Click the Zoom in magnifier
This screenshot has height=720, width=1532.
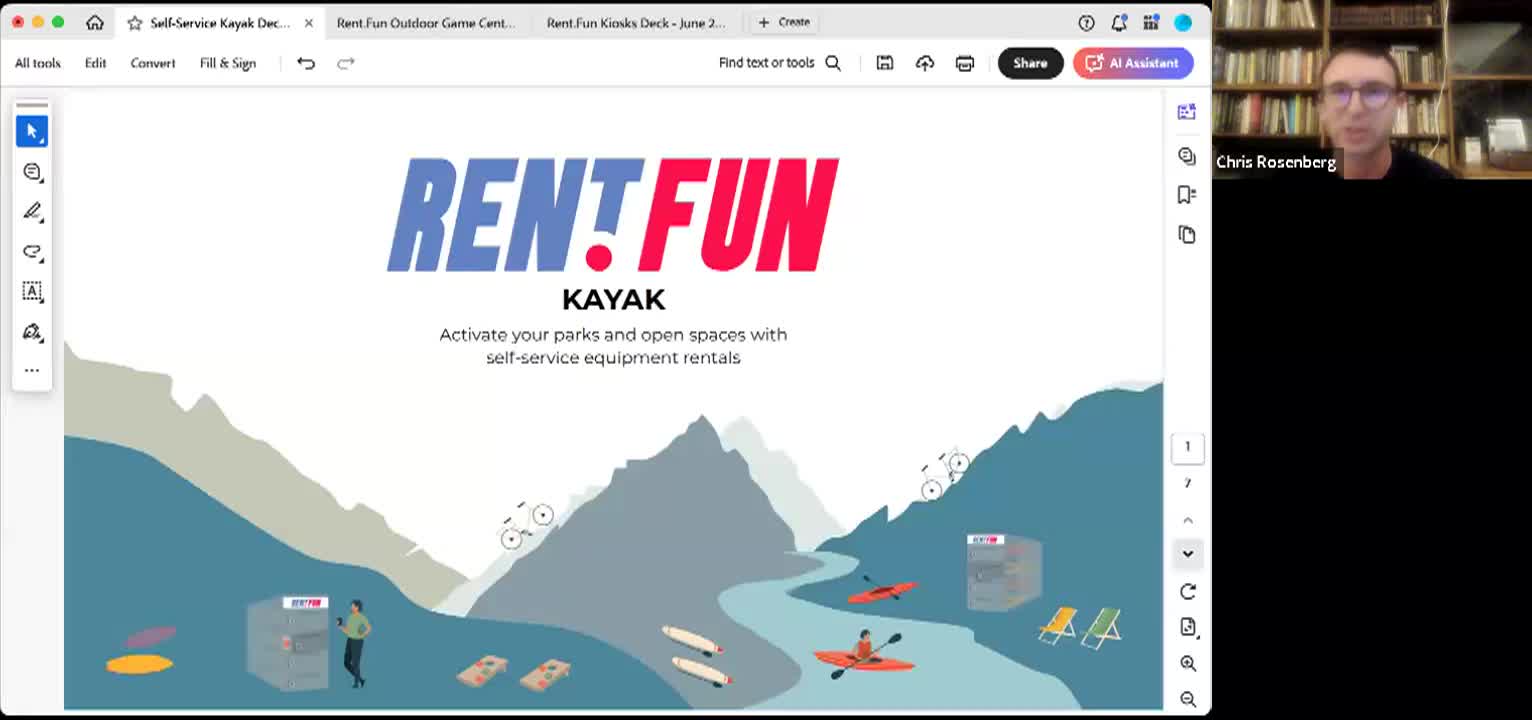1188,663
